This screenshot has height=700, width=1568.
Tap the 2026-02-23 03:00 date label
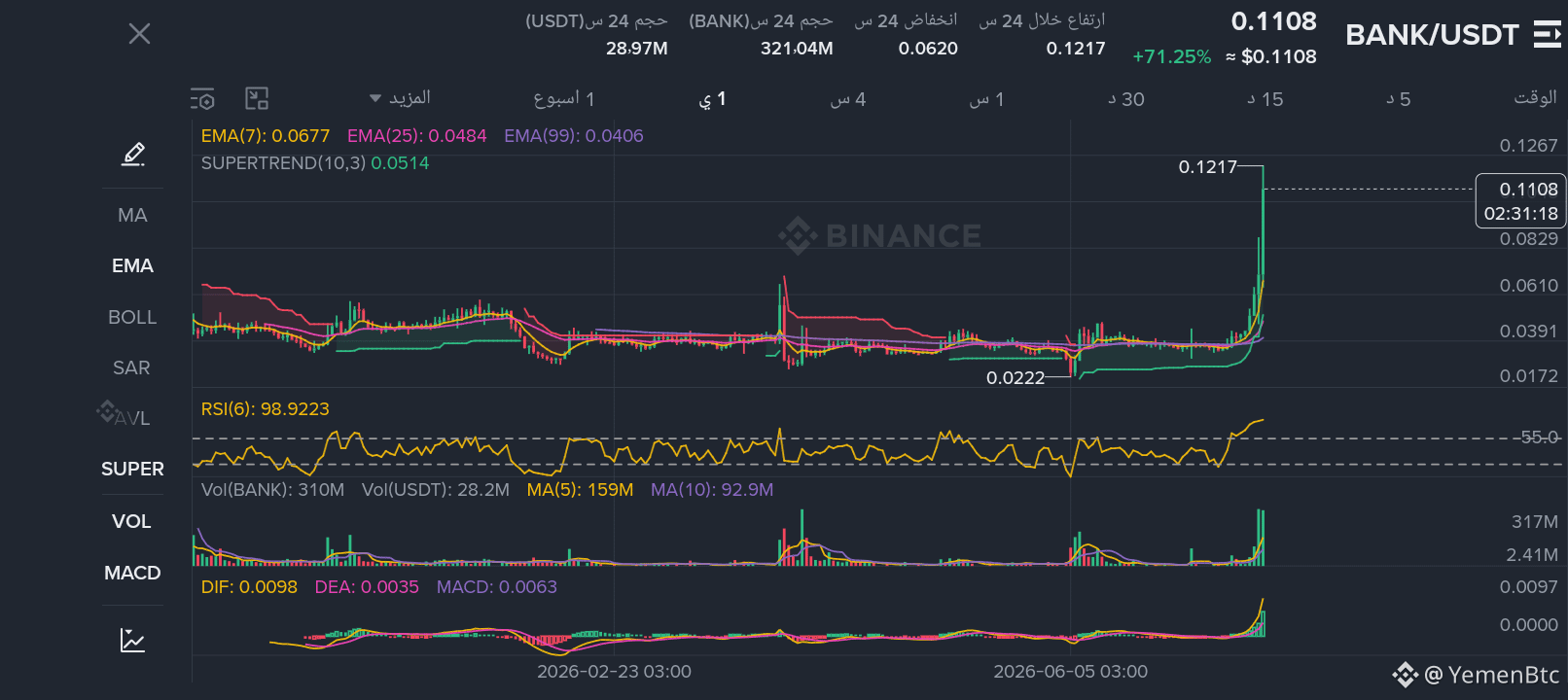[x=614, y=672]
